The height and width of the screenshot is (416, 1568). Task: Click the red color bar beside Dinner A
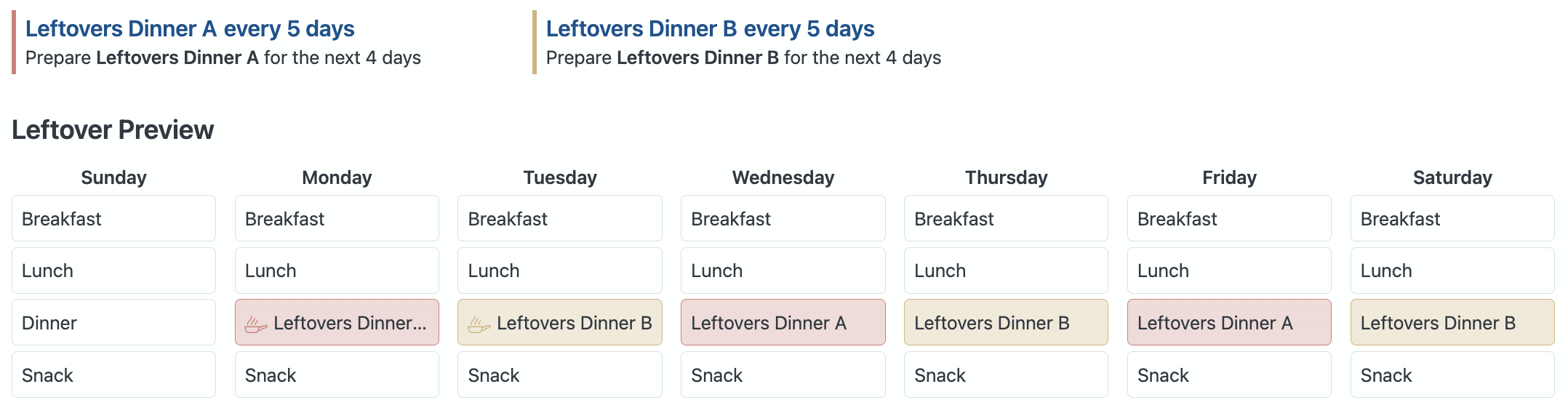coord(14,42)
